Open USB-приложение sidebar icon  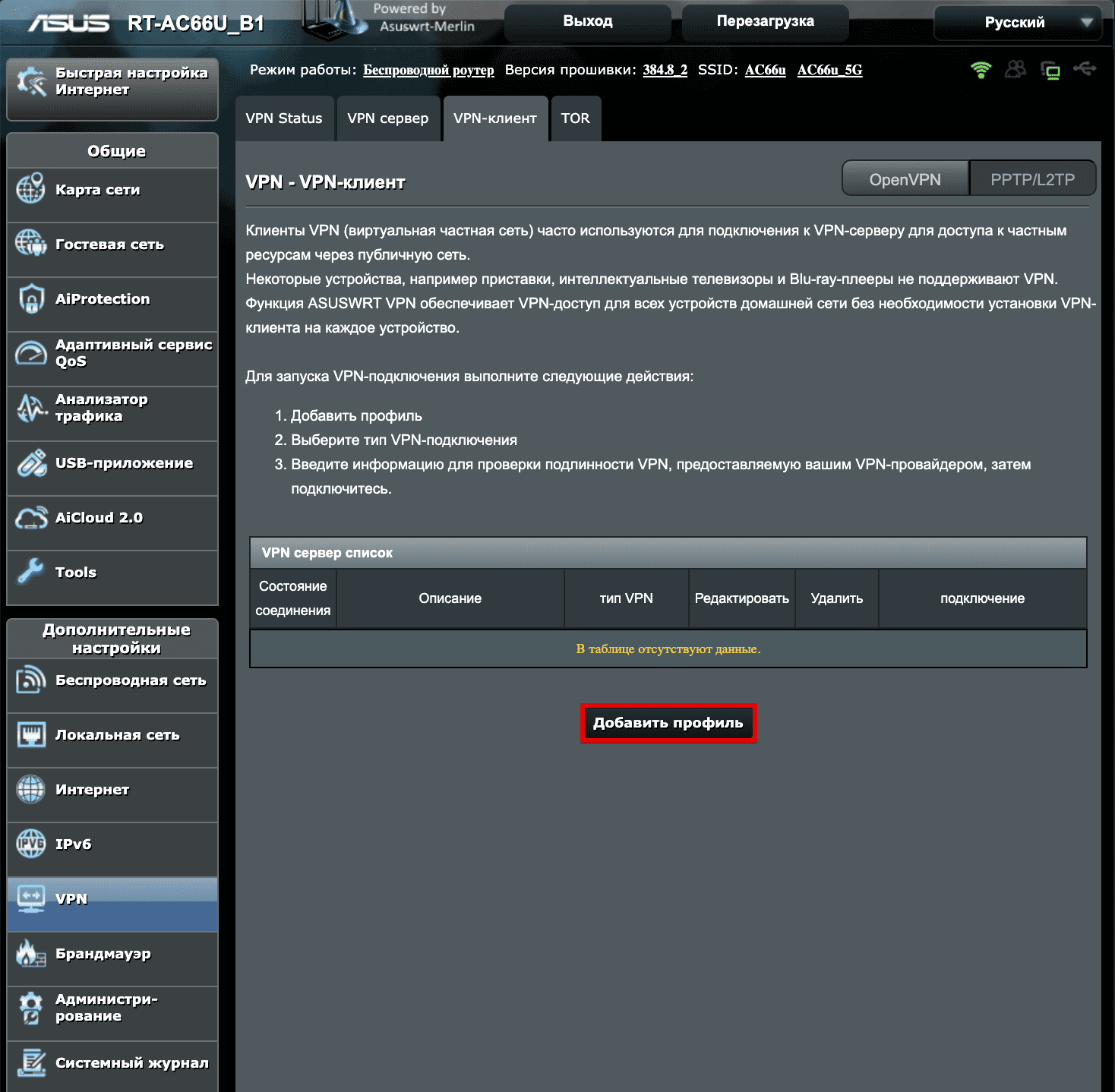[x=31, y=463]
